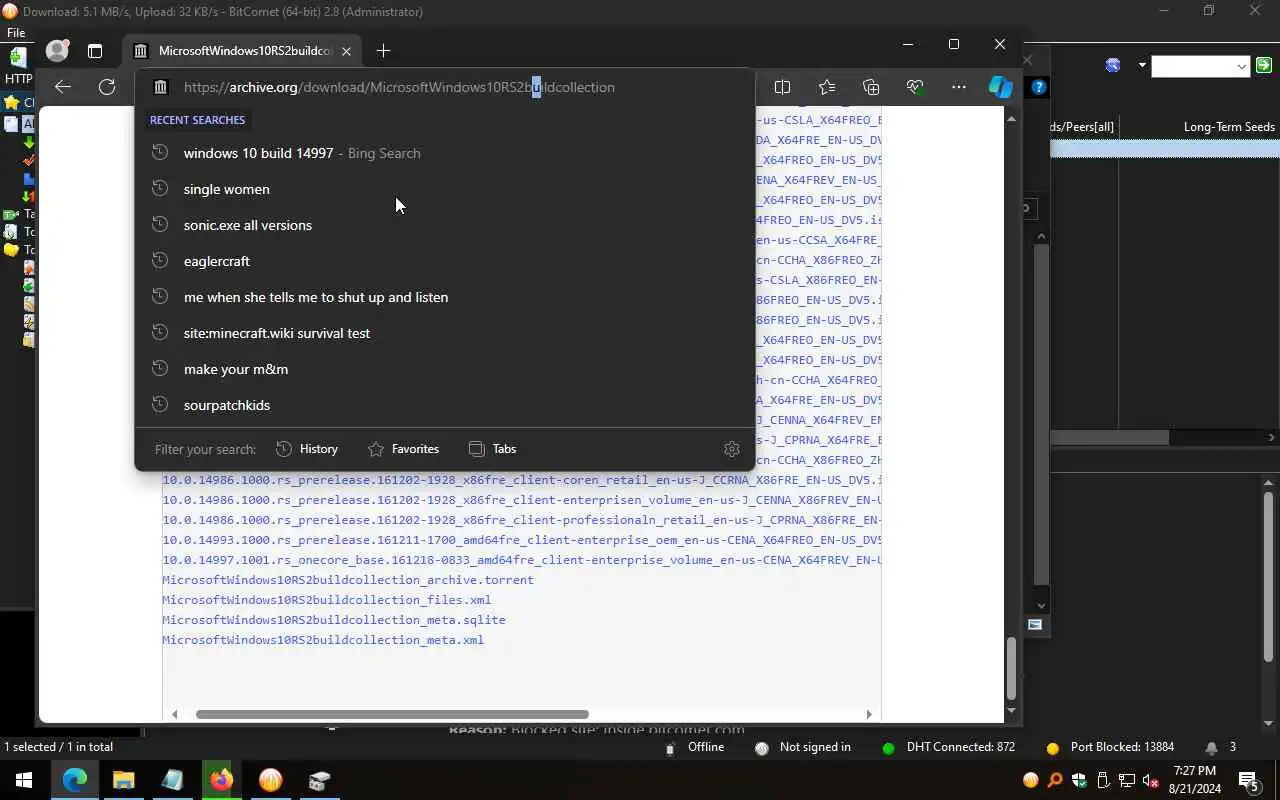The width and height of the screenshot is (1280, 800).
Task: Click page horizontal scroll right arrow
Action: tap(869, 714)
